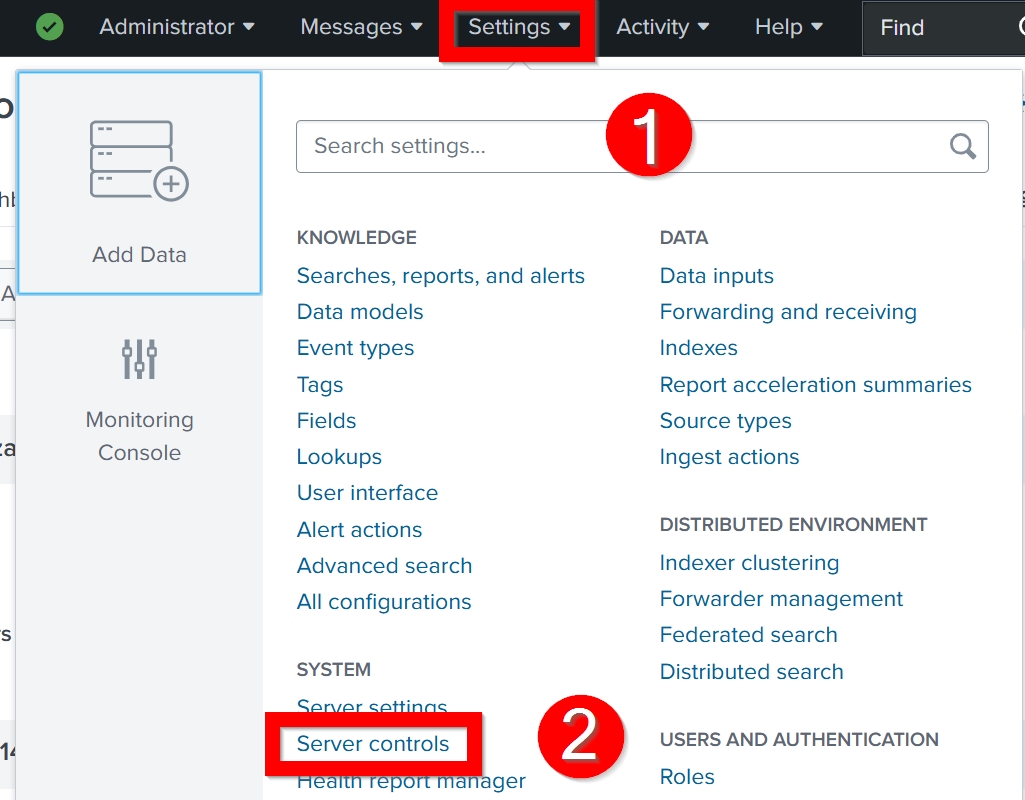This screenshot has height=800, width=1025.
Task: Open Server controls
Action: [x=372, y=743]
